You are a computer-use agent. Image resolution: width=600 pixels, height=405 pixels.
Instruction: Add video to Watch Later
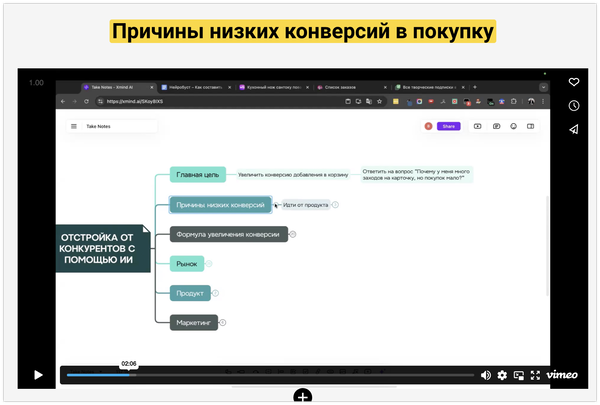pos(574,106)
